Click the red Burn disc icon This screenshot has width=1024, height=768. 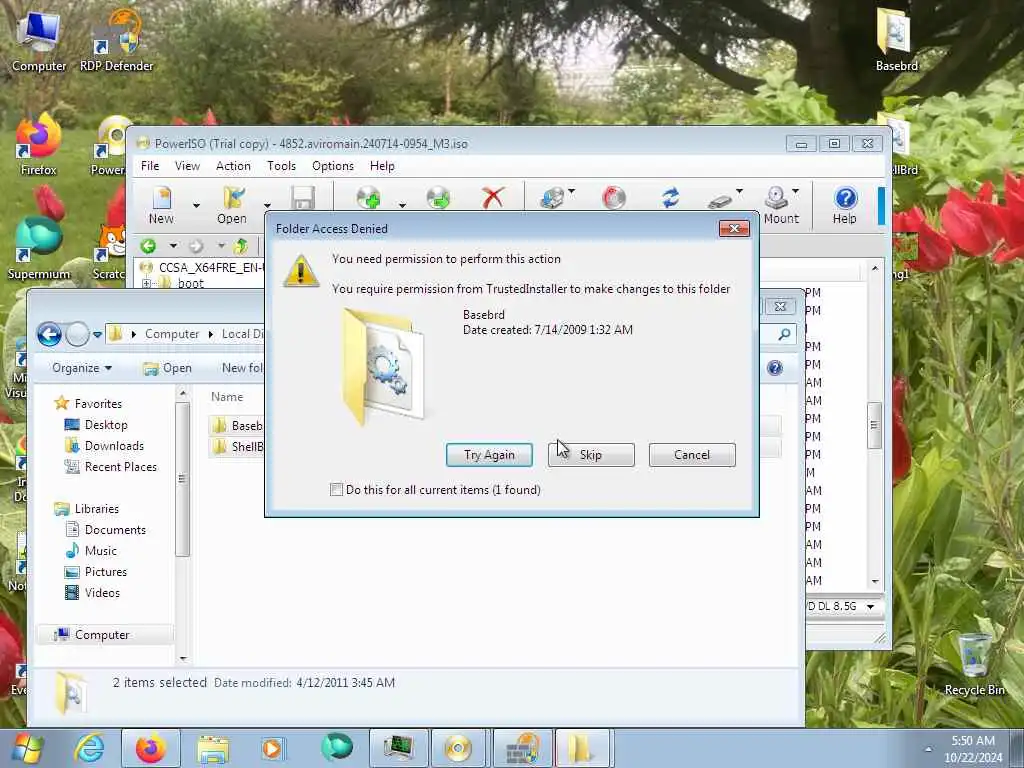point(614,198)
